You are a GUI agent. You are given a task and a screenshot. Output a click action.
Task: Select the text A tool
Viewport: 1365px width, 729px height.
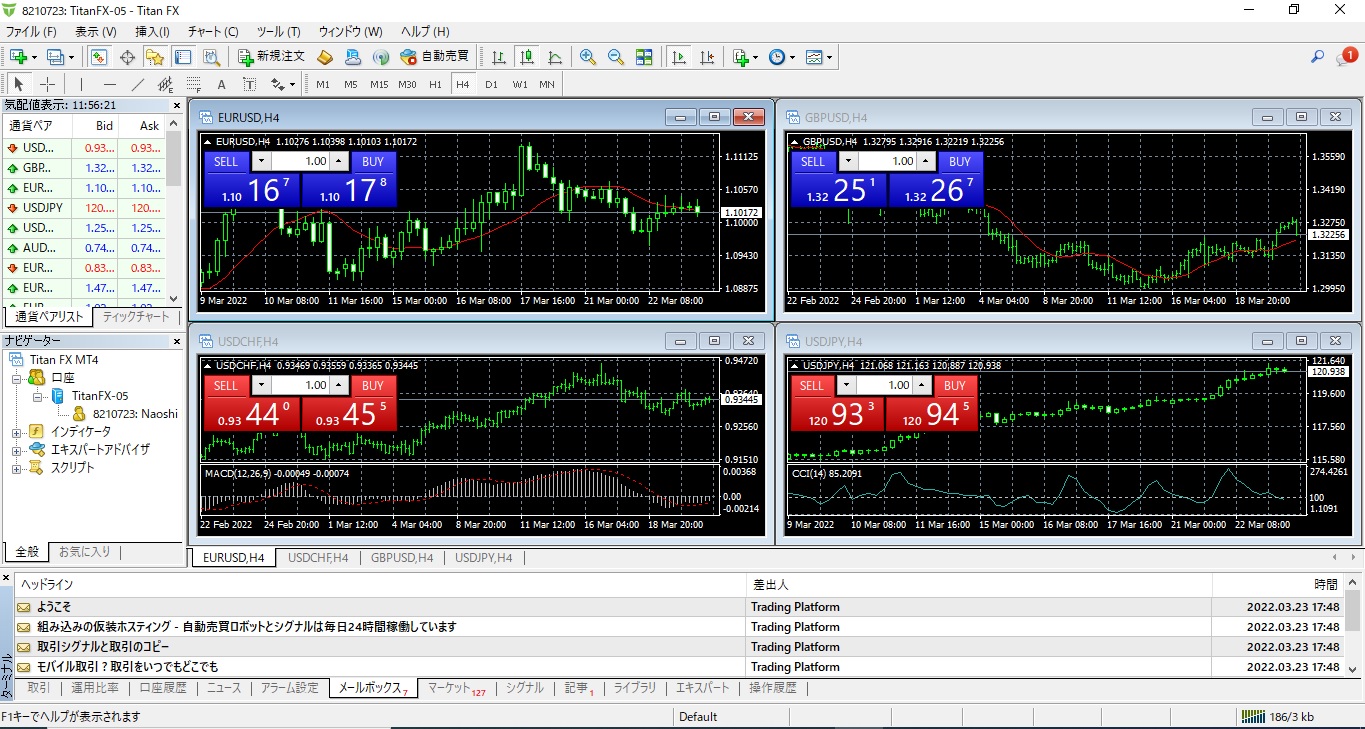[x=222, y=84]
